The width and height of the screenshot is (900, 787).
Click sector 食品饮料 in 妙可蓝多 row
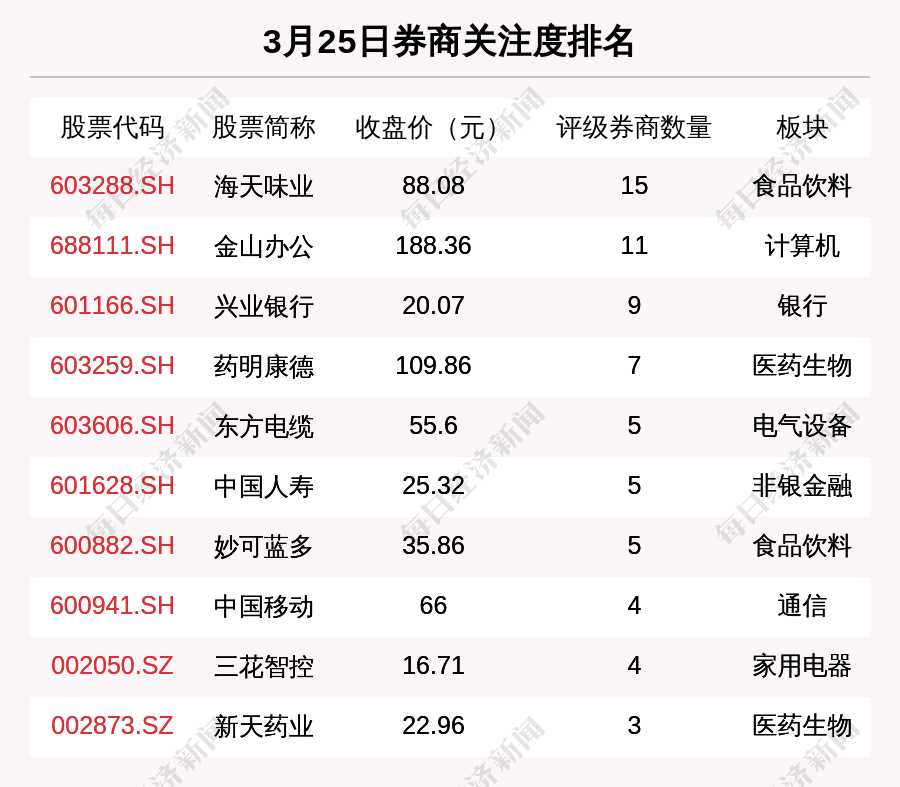click(x=802, y=546)
